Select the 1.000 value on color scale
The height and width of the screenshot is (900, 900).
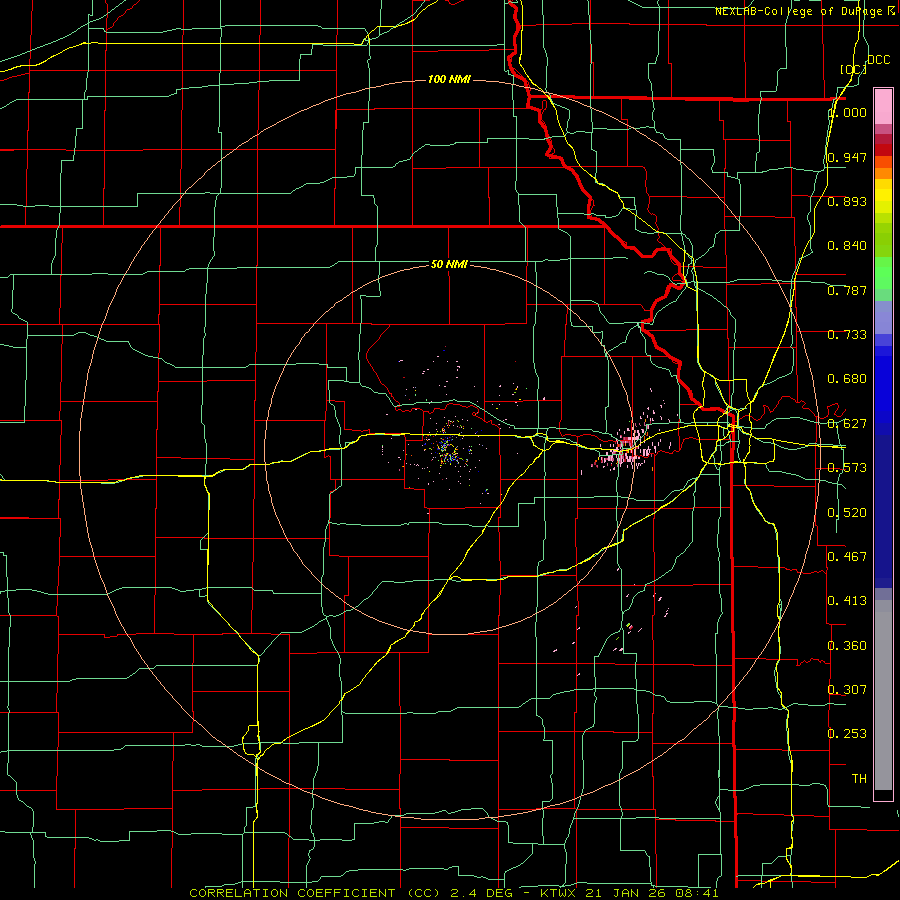(x=847, y=112)
